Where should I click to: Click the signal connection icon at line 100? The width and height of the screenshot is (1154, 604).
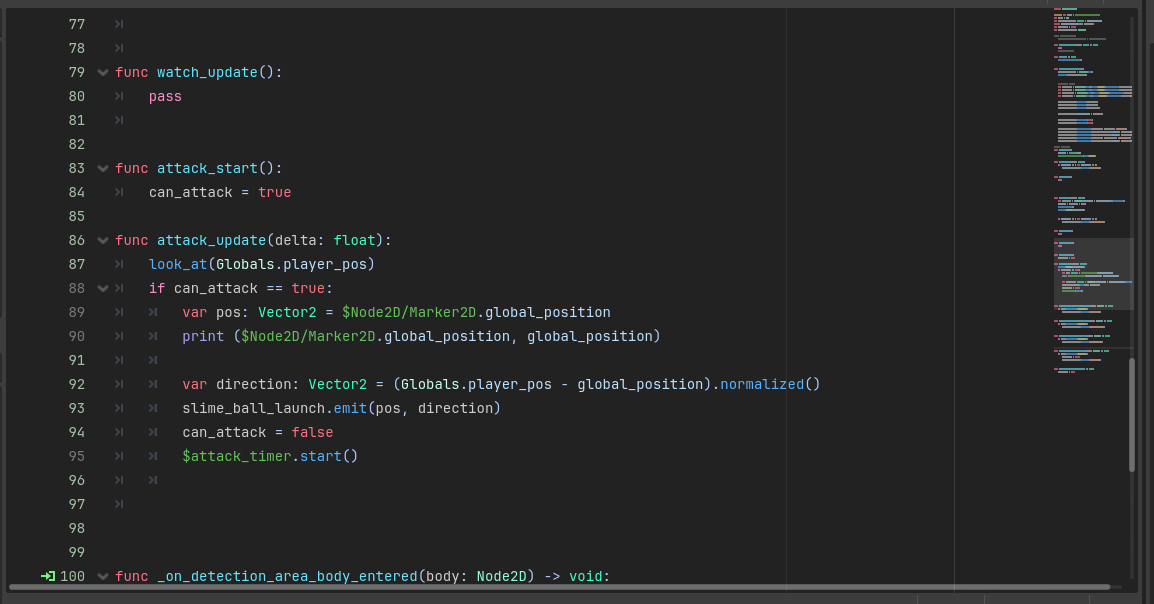pyautogui.click(x=48, y=576)
